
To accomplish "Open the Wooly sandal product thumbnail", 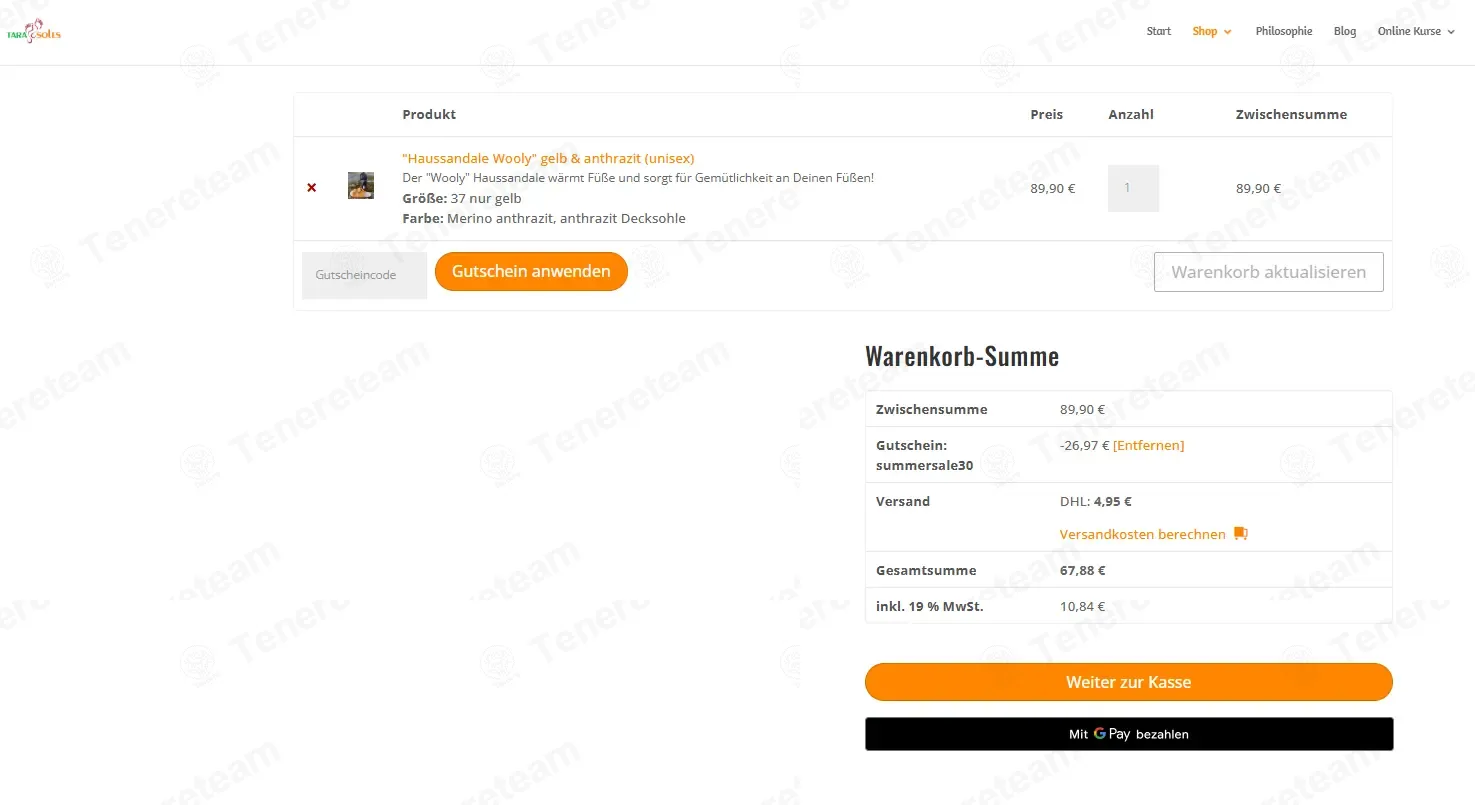I will click(x=361, y=185).
